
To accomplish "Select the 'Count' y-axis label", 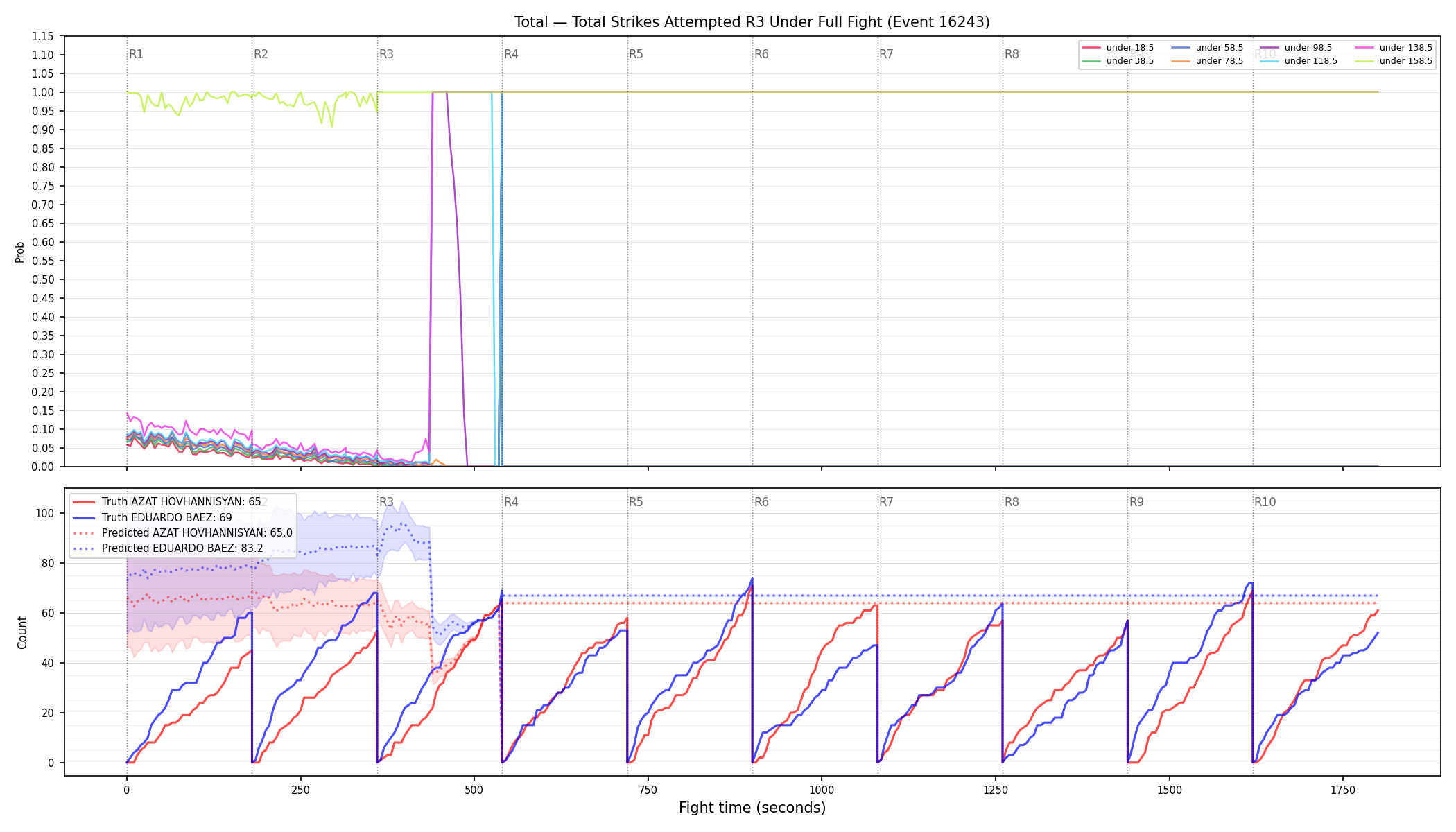I will click(x=22, y=632).
